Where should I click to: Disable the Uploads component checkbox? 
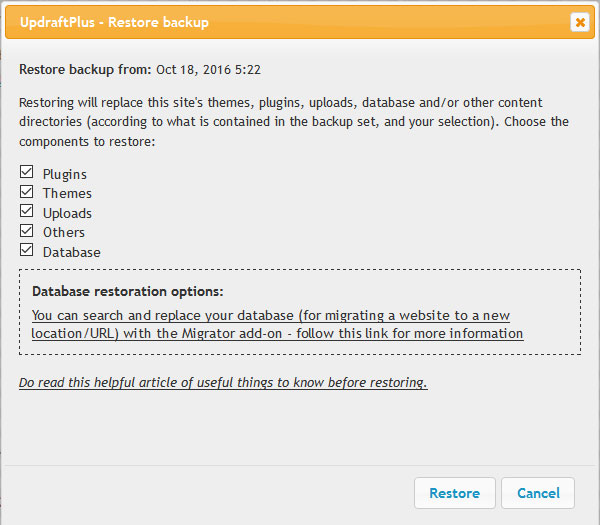click(26, 212)
